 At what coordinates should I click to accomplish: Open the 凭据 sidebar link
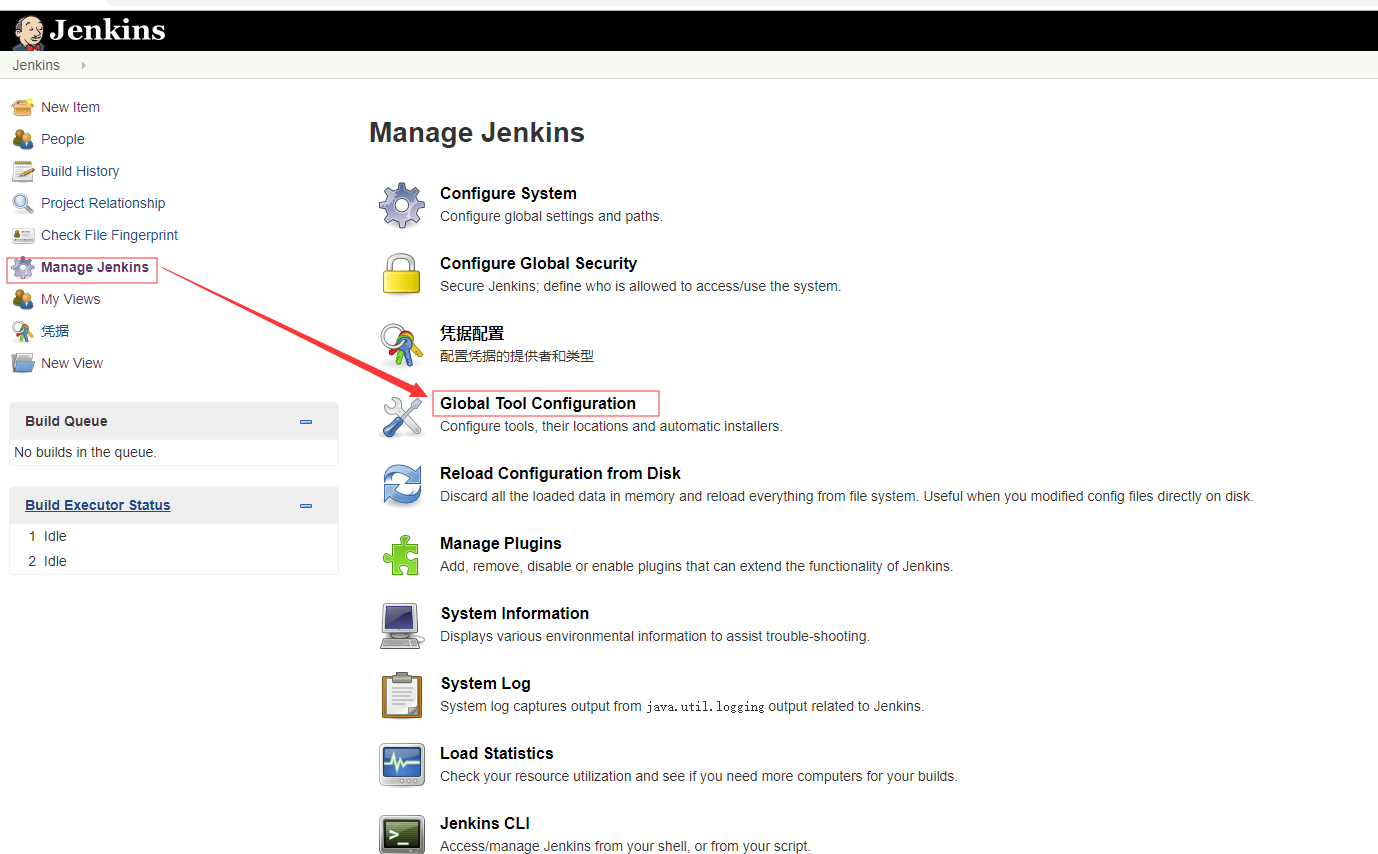coord(55,331)
